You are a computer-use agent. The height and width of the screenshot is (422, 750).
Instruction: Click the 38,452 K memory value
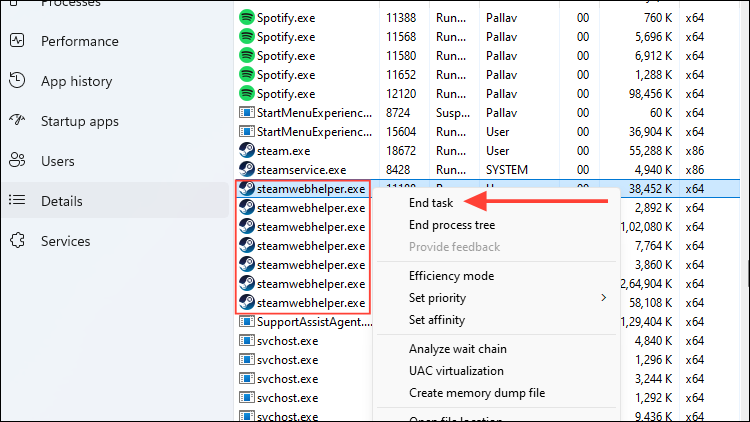[650, 189]
